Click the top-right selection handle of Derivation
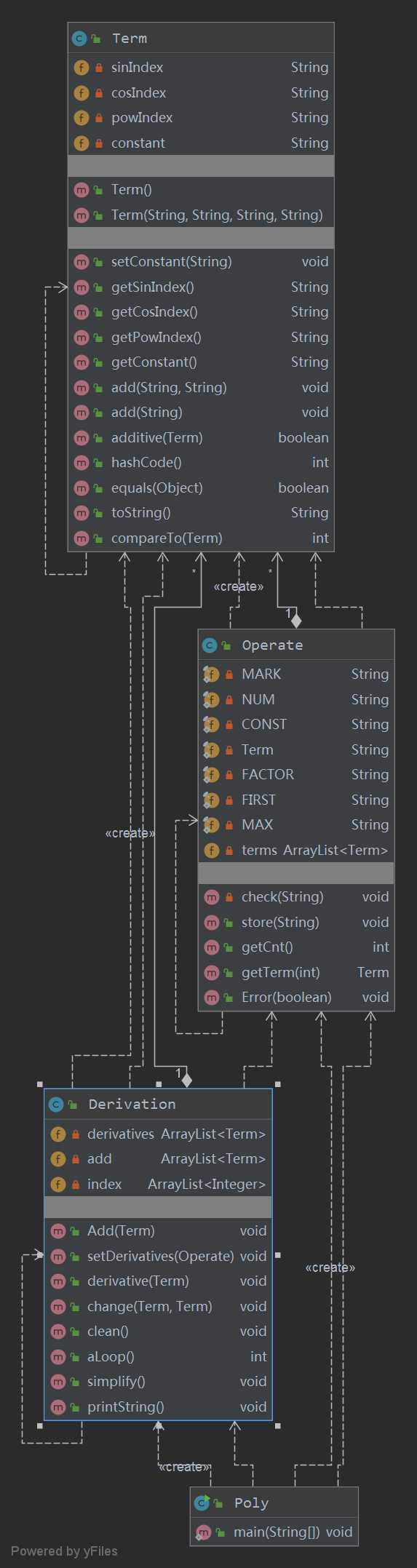 tap(278, 1084)
